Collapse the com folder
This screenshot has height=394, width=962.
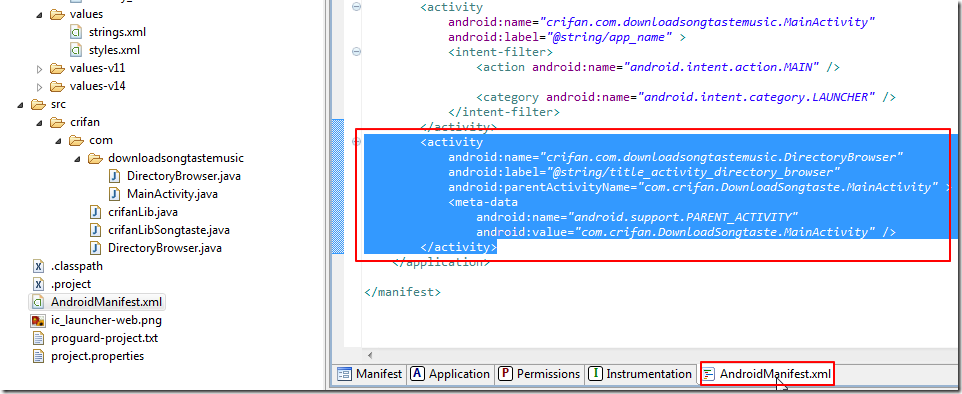(59, 141)
